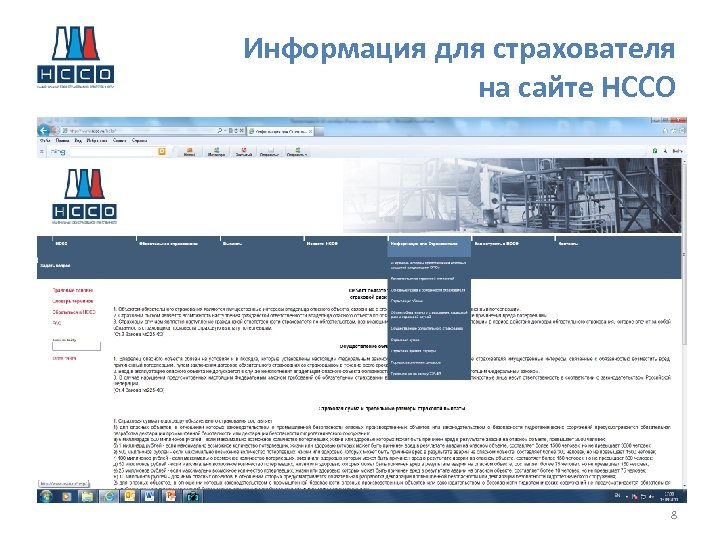Open the Словарь терминов sidebar link
Screen dimensions: 720x540
pyautogui.click(x=73, y=301)
